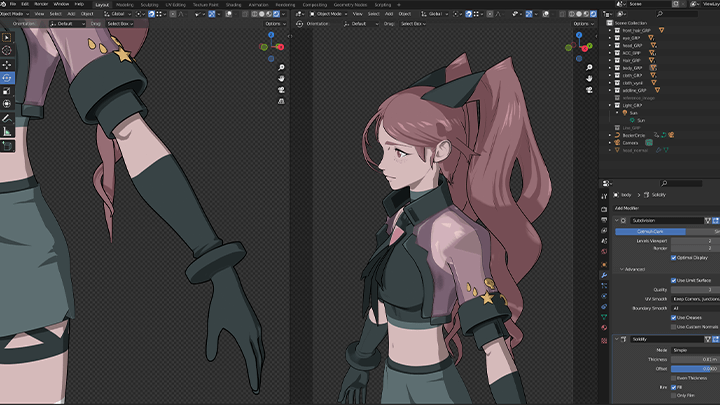This screenshot has height=405, width=720.
Task: Open Options dropdown in left viewport
Action: click(274, 23)
